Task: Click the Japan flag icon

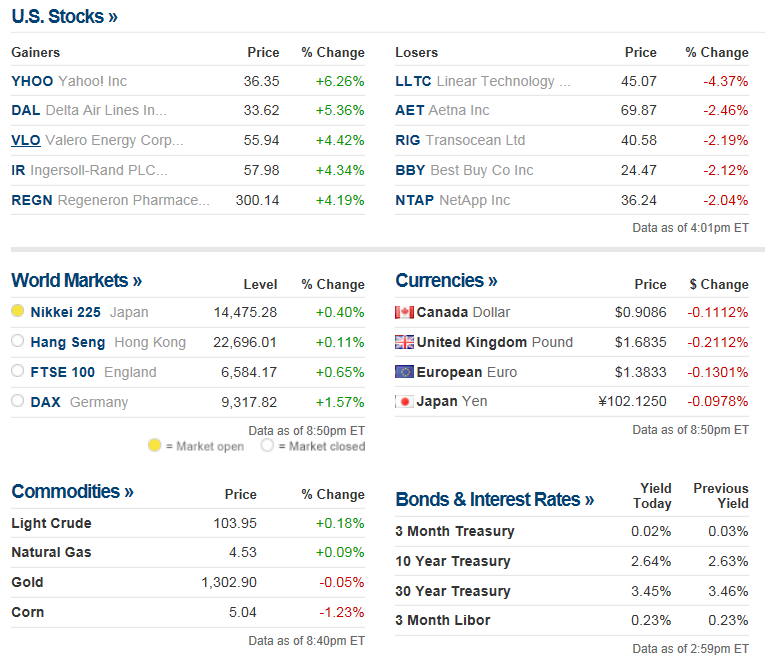Action: 404,402
